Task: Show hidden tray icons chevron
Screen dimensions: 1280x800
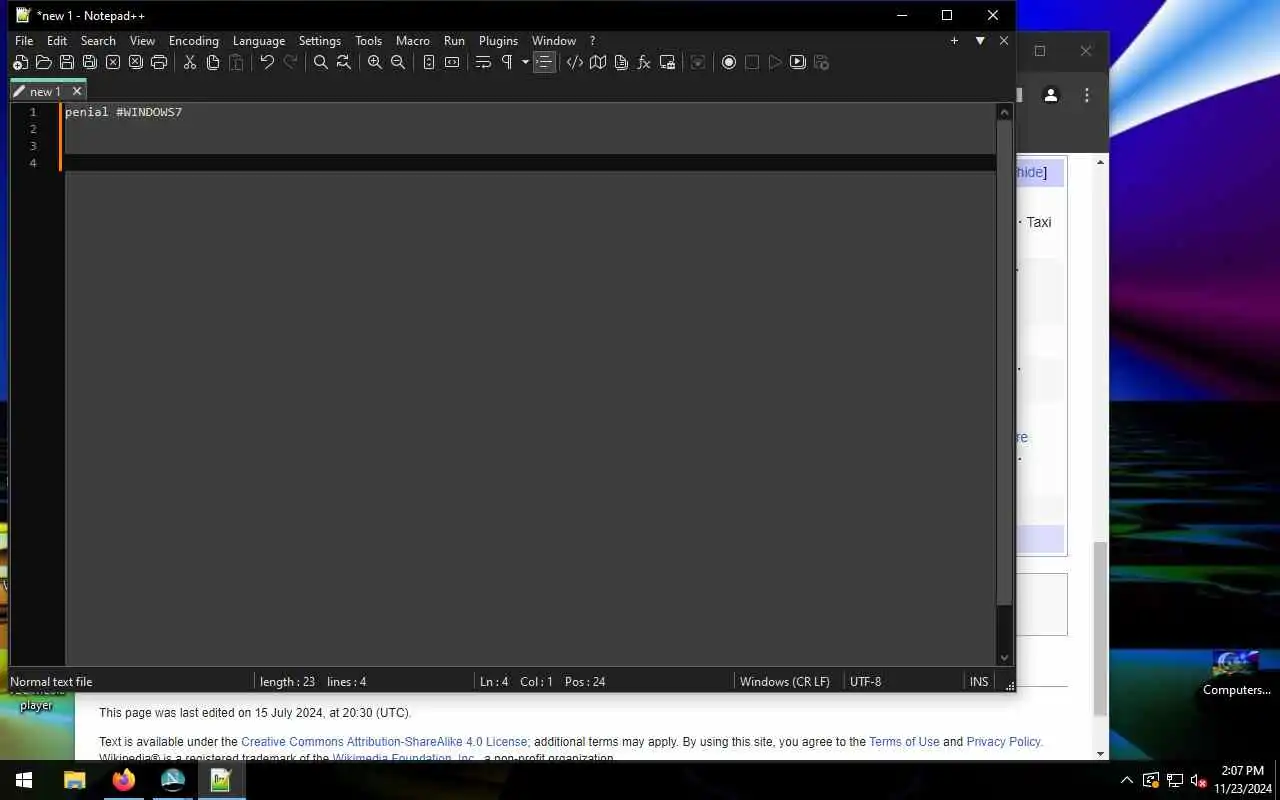Action: click(x=1127, y=780)
